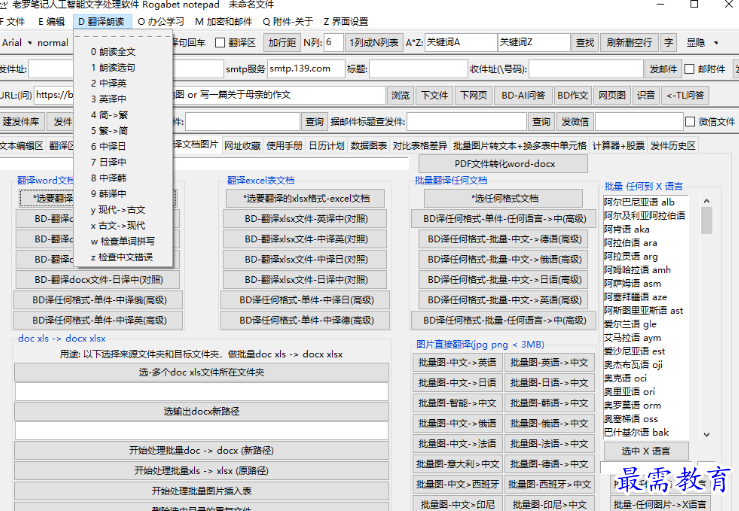
Task: Switch to the 数据图表 tab
Action: pyautogui.click(x=369, y=146)
